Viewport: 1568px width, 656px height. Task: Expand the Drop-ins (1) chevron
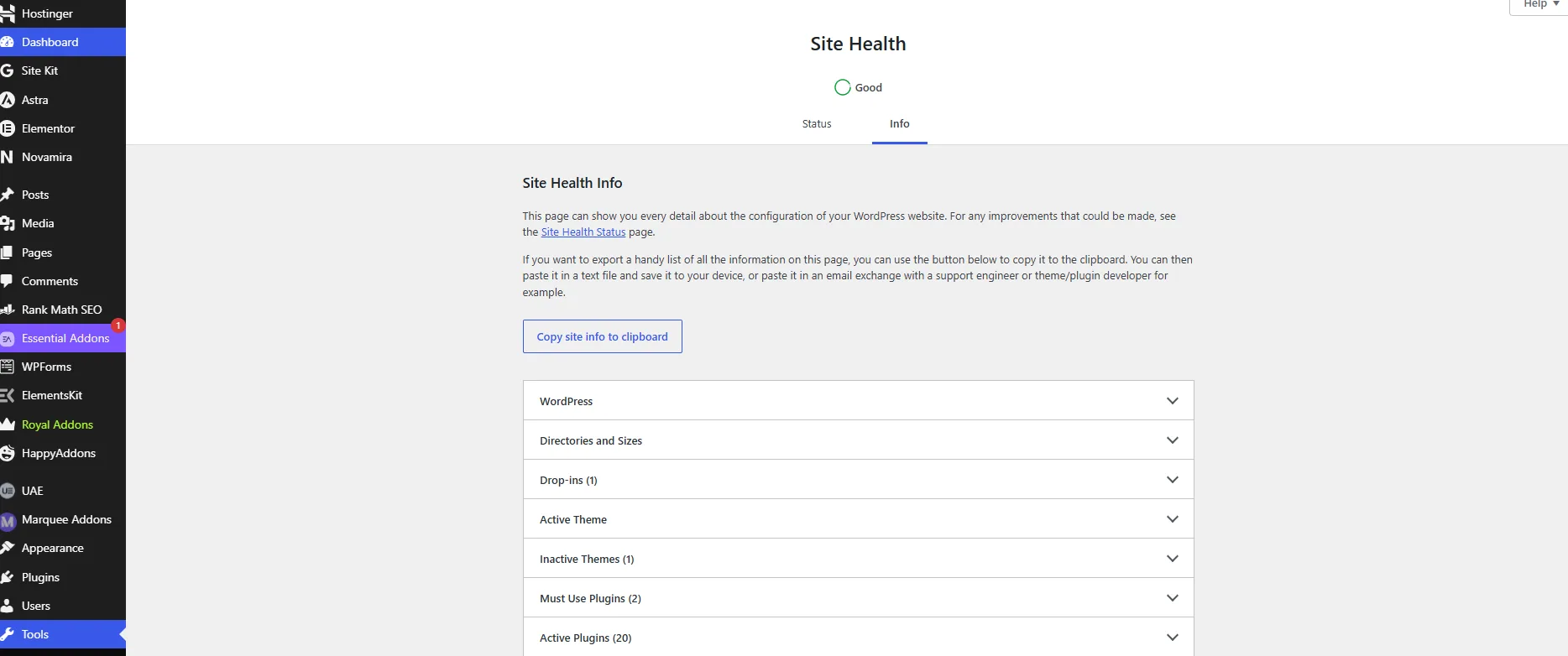pos(1173,480)
